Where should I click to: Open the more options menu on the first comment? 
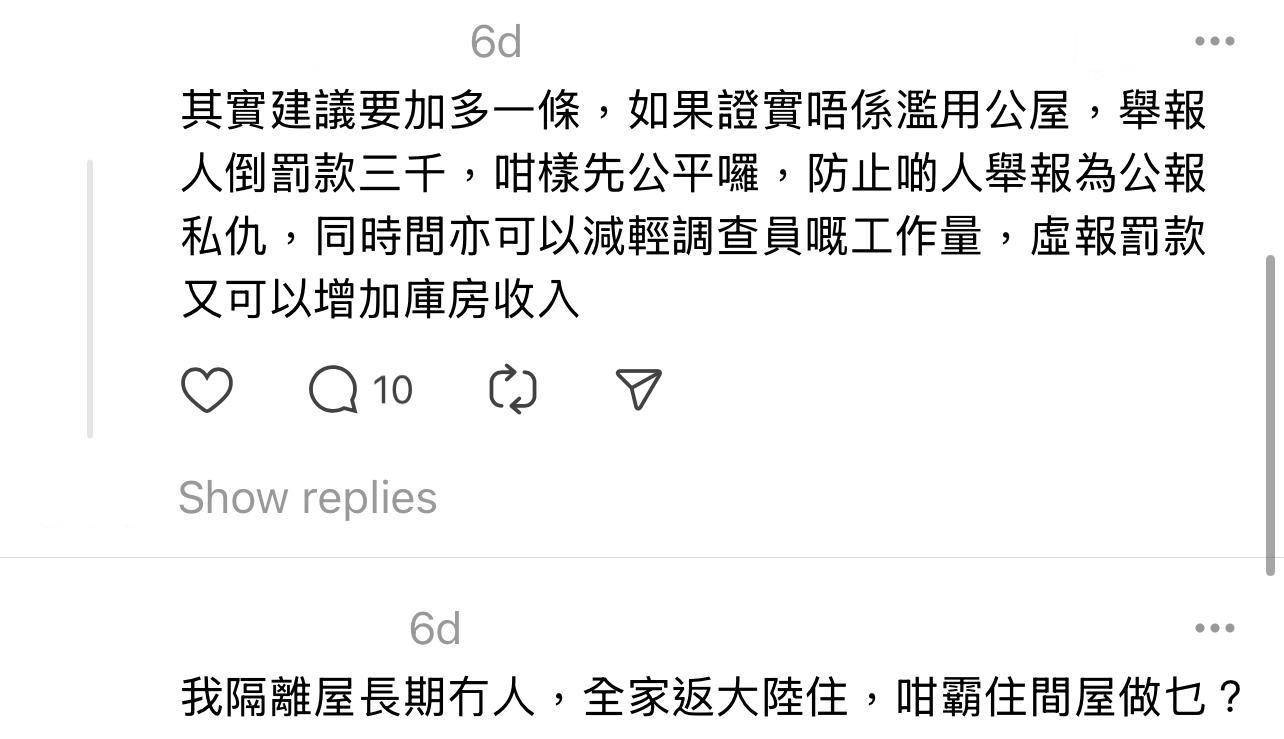pos(1215,41)
